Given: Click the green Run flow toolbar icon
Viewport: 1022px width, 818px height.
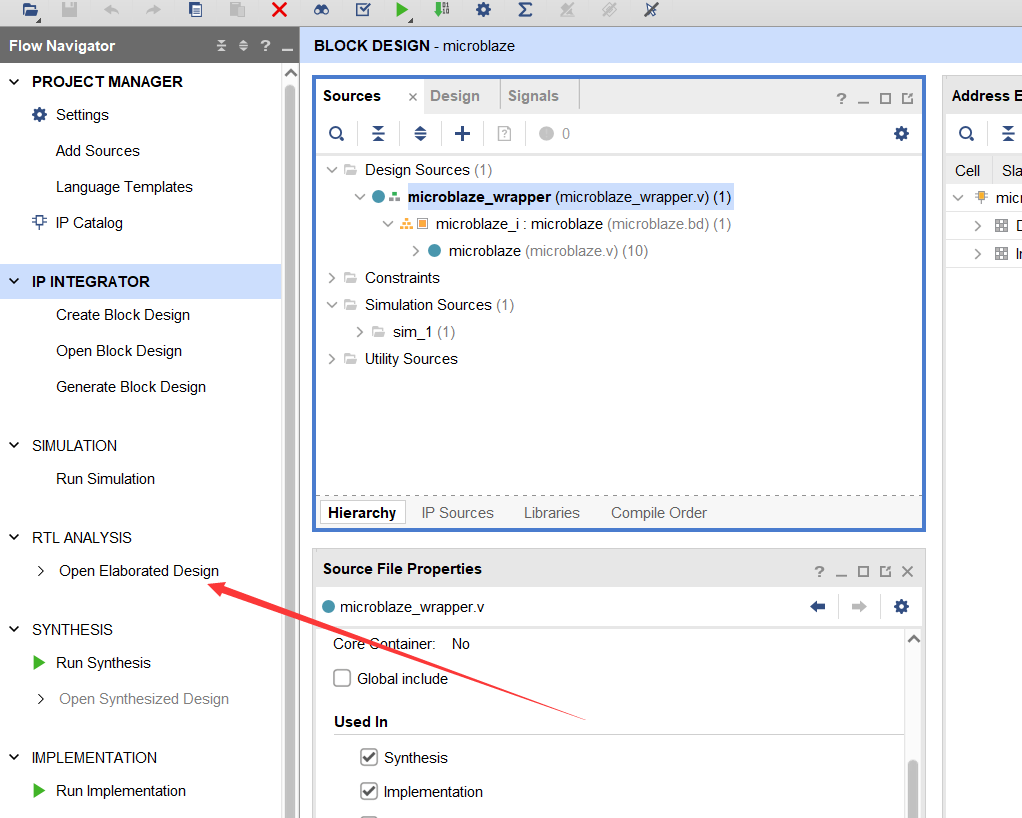Looking at the screenshot, I should 401,10.
